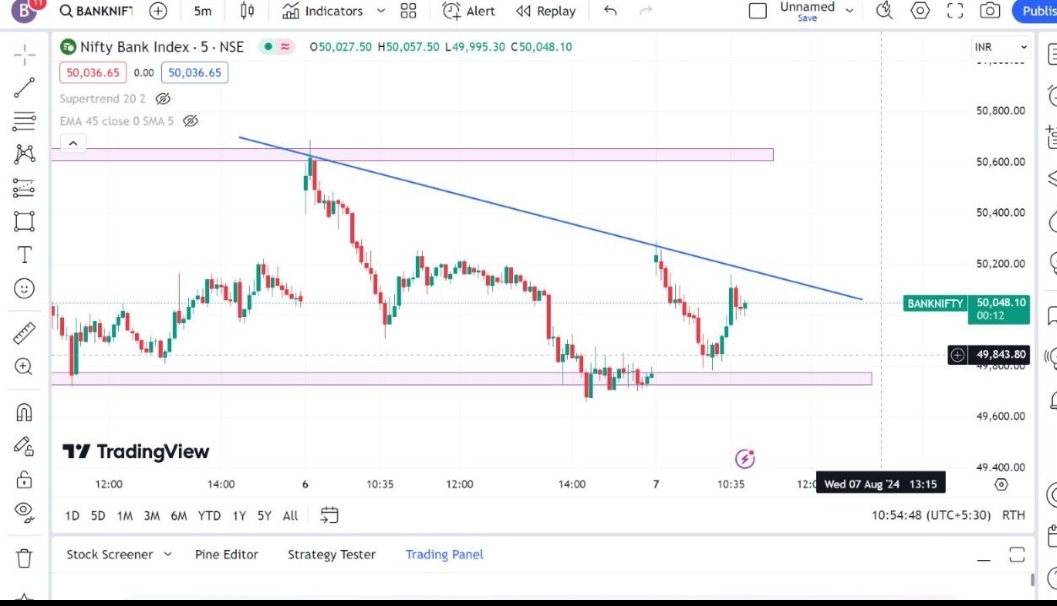Click the 50,036.65 sell price box

coord(92,72)
